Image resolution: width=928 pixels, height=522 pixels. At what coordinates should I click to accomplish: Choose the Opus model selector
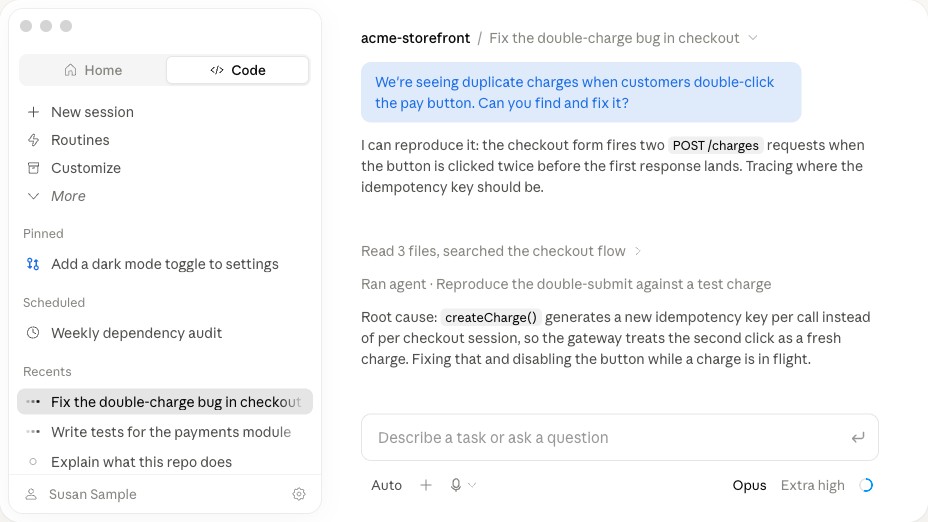point(749,485)
